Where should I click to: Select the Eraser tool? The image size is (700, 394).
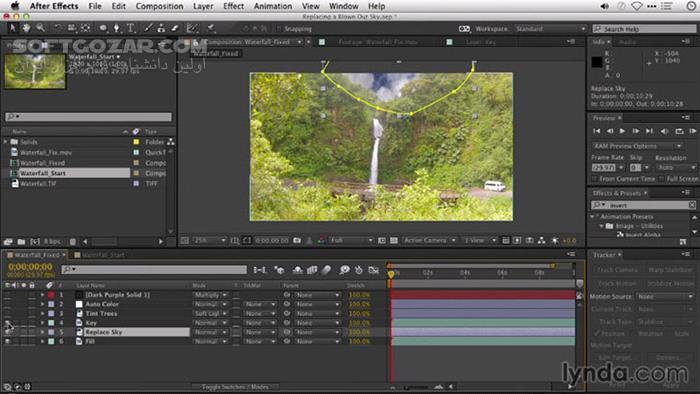point(175,28)
